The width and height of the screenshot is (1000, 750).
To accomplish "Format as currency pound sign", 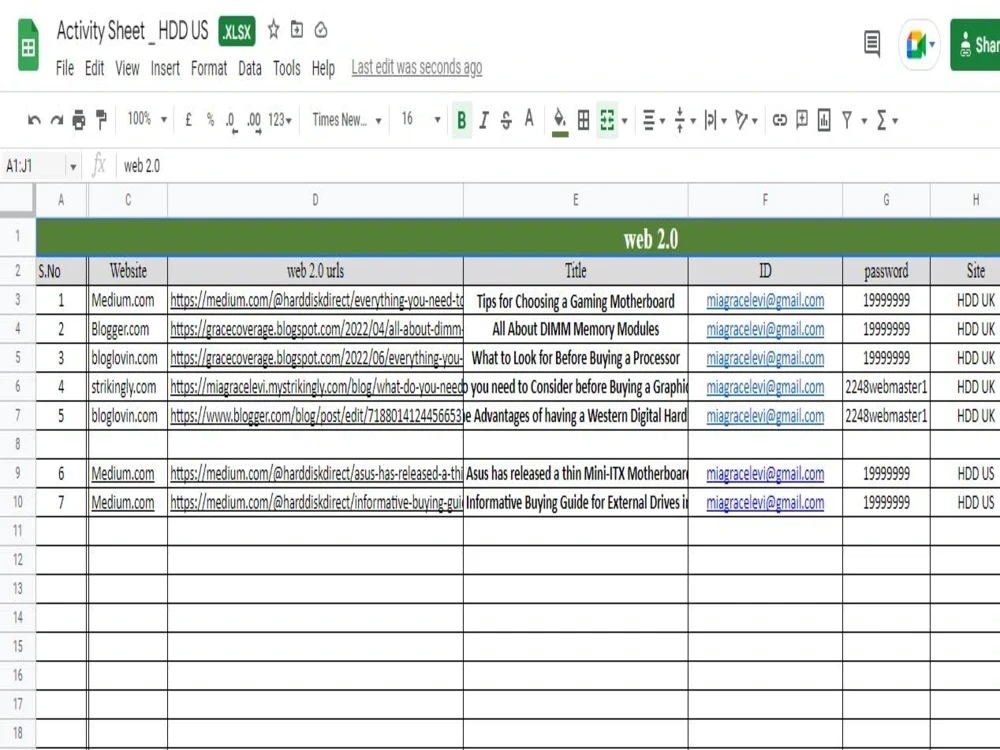I will point(188,119).
